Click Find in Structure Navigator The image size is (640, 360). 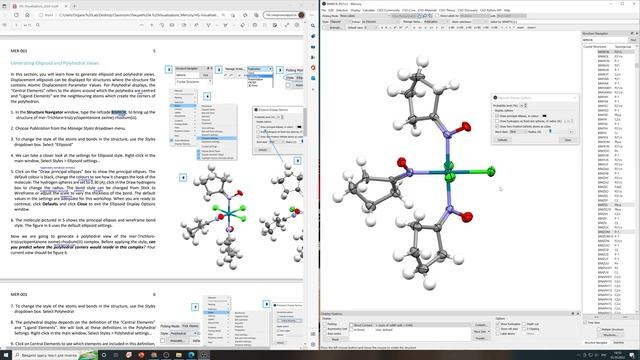(633, 40)
